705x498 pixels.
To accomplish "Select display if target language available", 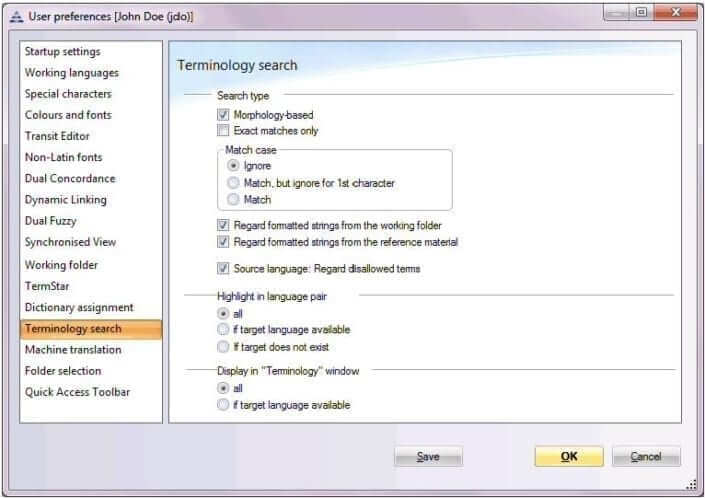I will [223, 405].
